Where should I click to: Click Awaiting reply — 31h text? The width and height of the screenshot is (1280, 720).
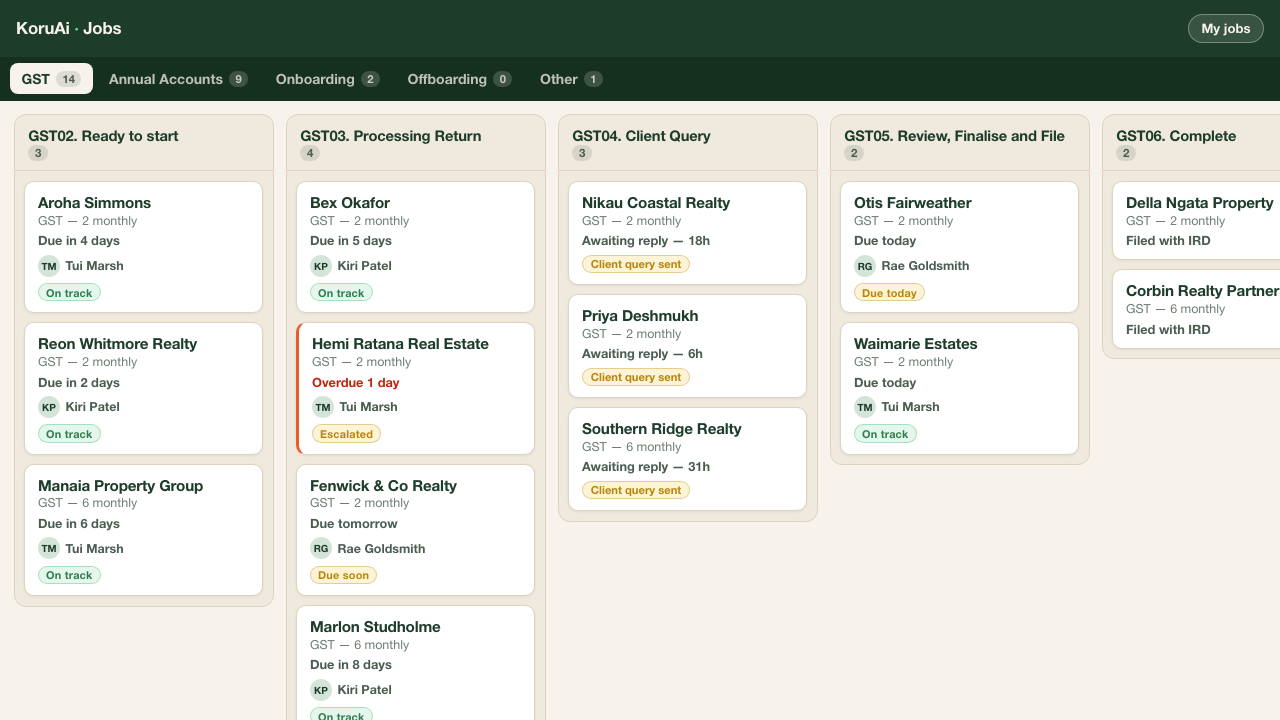point(646,467)
